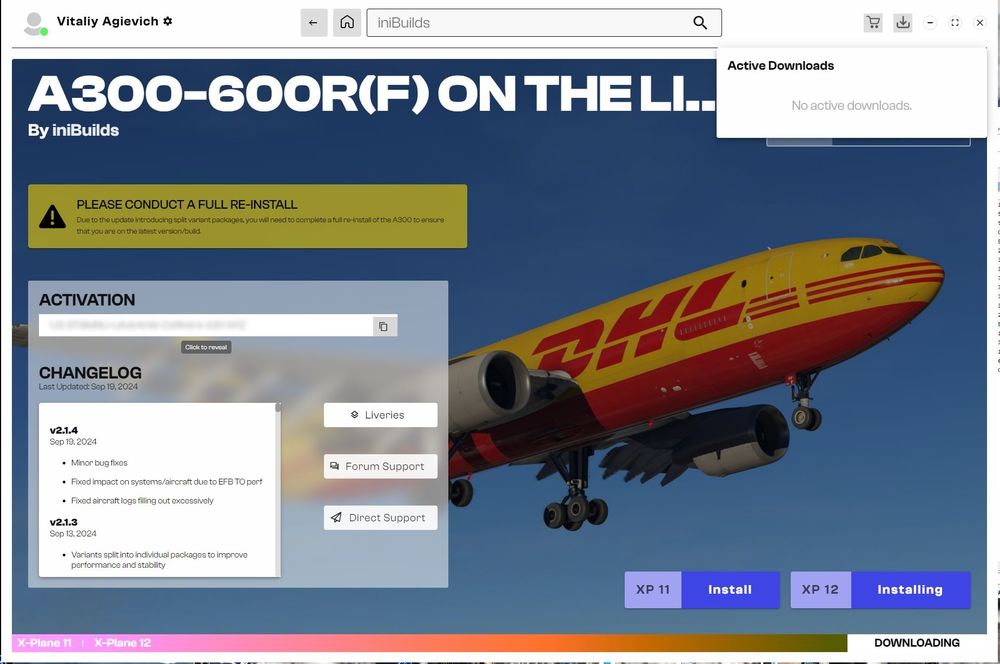Select the X-Plane 11 footer link
This screenshot has height=664, width=1000.
click(44, 643)
